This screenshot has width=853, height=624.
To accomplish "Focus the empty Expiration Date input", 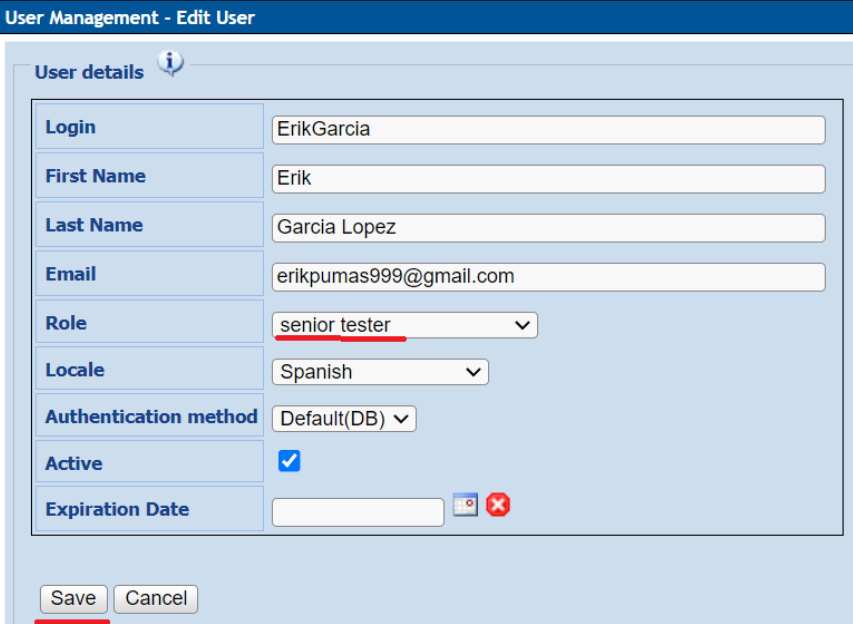I will coord(357,512).
